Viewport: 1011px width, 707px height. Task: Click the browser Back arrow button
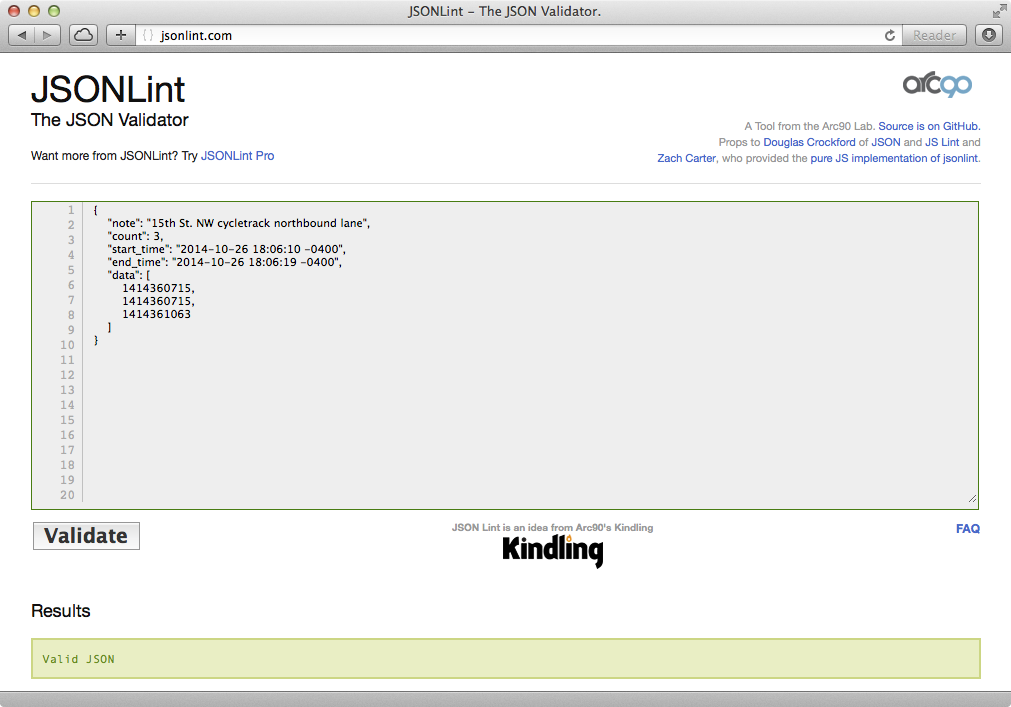coord(22,35)
